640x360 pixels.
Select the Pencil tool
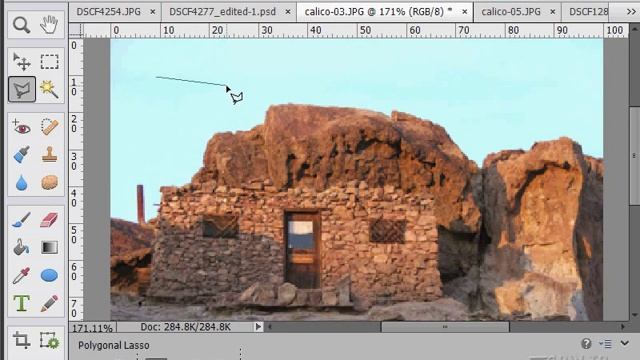click(x=49, y=303)
